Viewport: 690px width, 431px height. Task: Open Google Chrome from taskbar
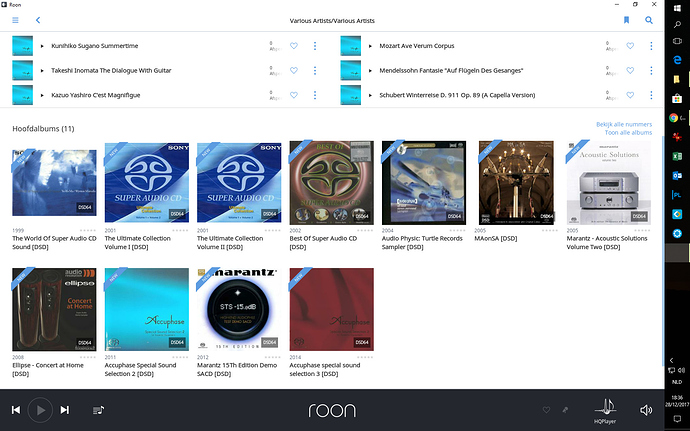coord(674,118)
